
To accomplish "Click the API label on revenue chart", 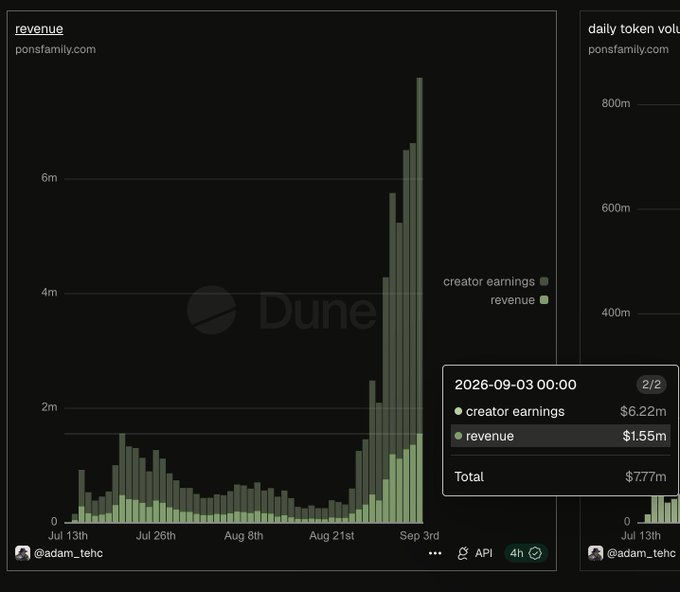I will pyautogui.click(x=484, y=553).
